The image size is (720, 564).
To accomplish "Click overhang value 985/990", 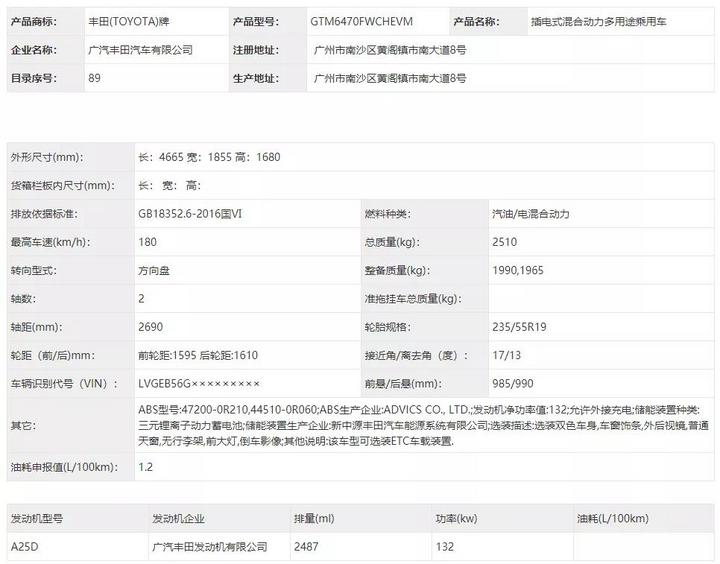I will (513, 384).
